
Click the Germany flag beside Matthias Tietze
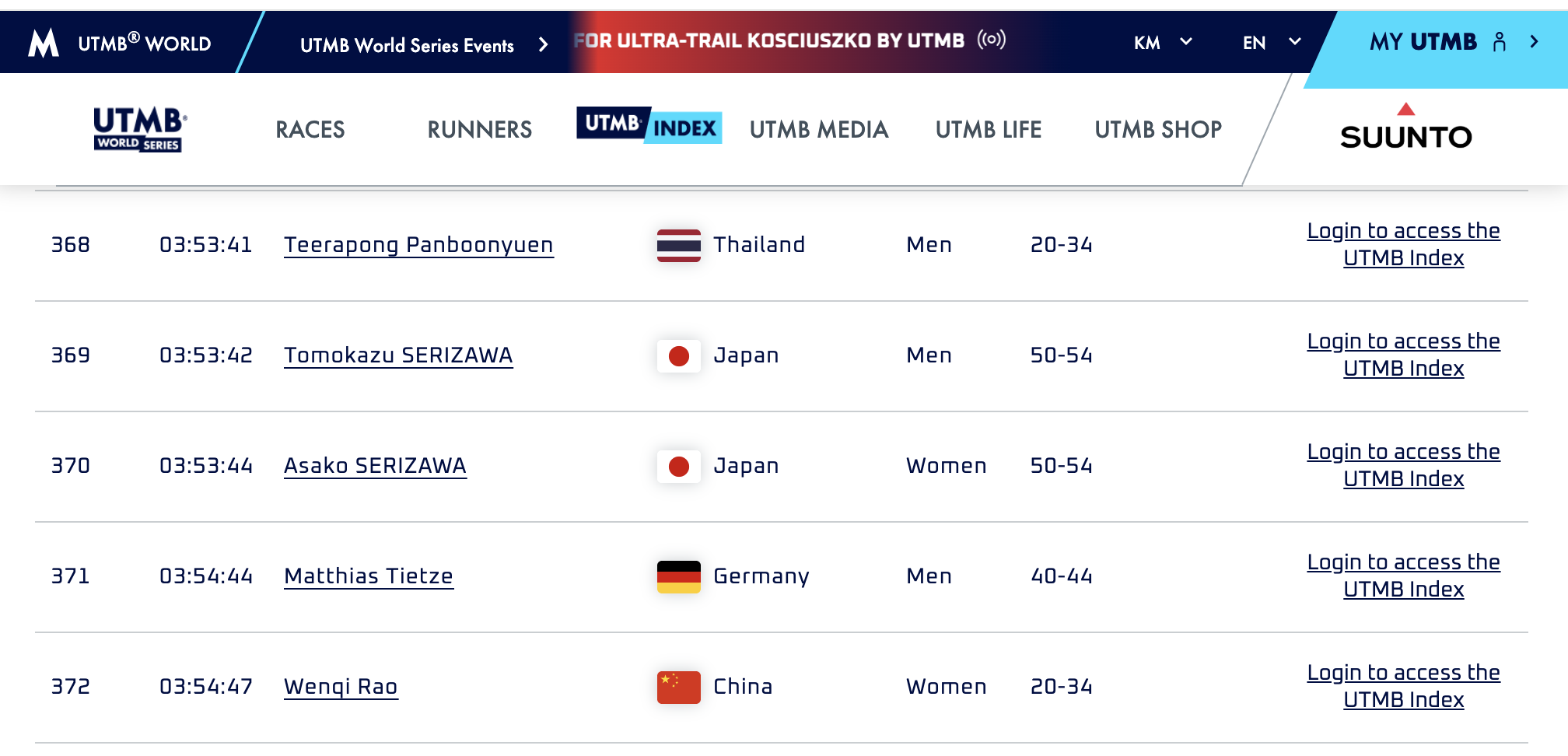(x=677, y=576)
